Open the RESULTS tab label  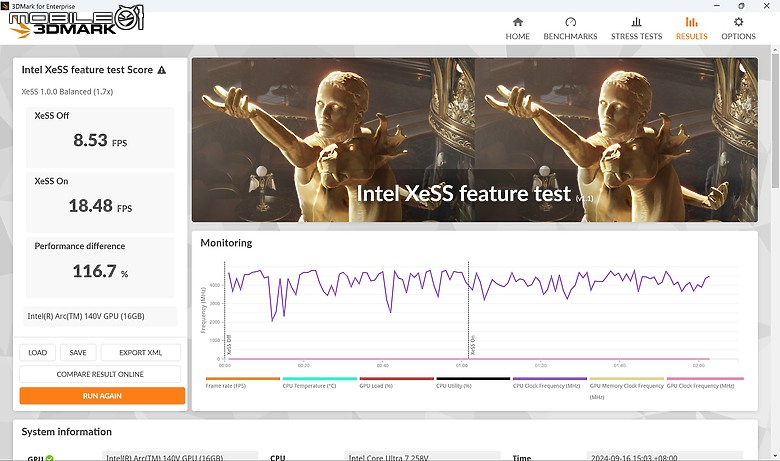[691, 36]
